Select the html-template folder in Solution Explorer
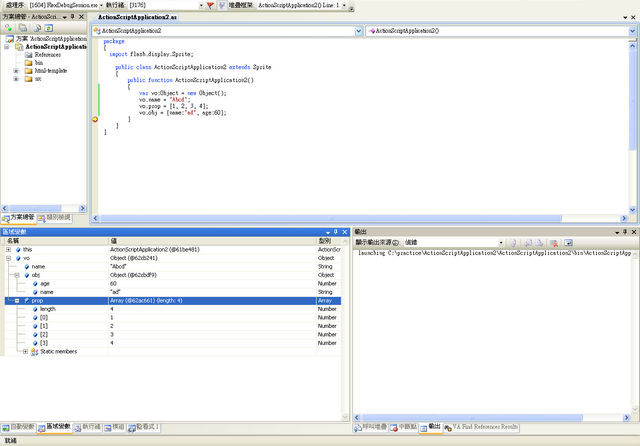 (x=46, y=71)
